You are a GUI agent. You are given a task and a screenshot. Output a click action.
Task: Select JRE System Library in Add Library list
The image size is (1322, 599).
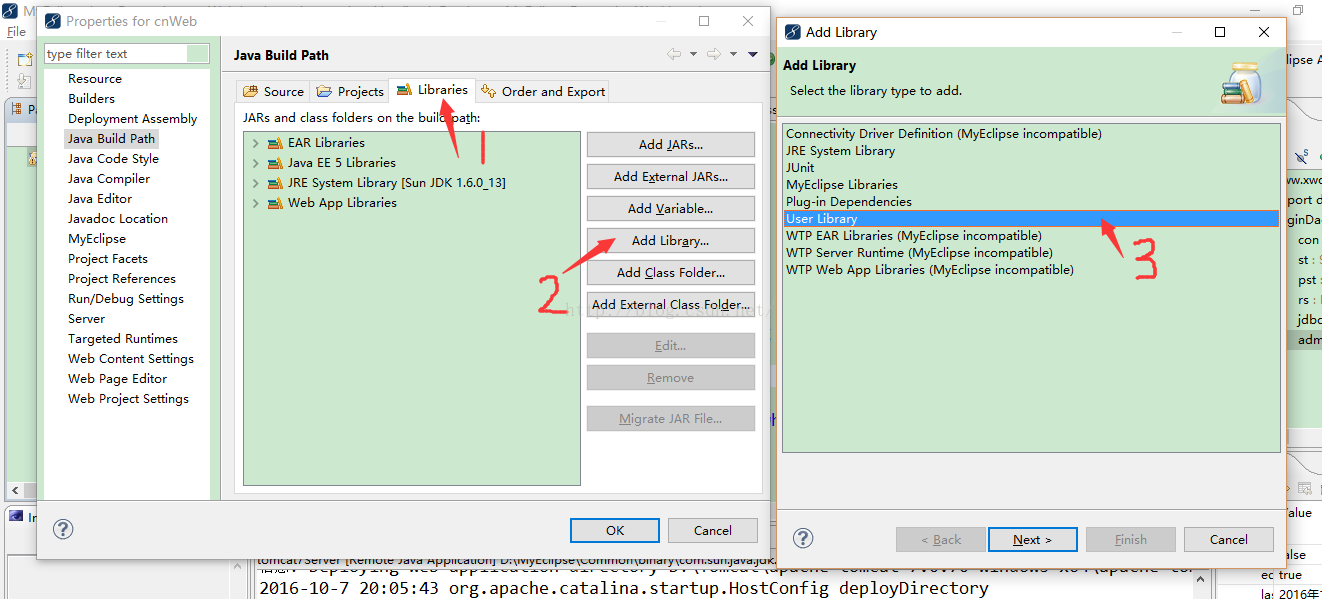pyautogui.click(x=841, y=151)
